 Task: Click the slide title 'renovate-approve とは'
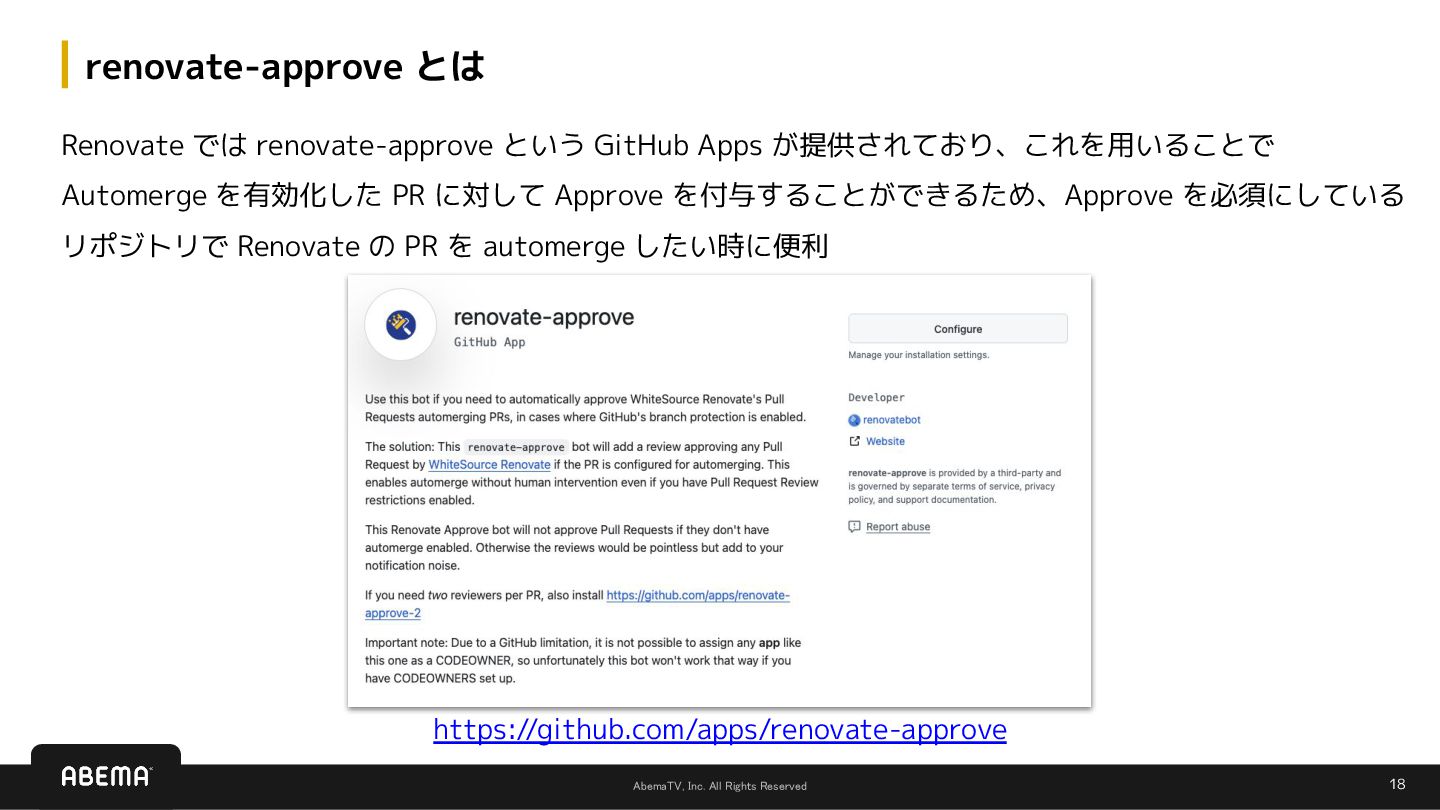tap(285, 66)
